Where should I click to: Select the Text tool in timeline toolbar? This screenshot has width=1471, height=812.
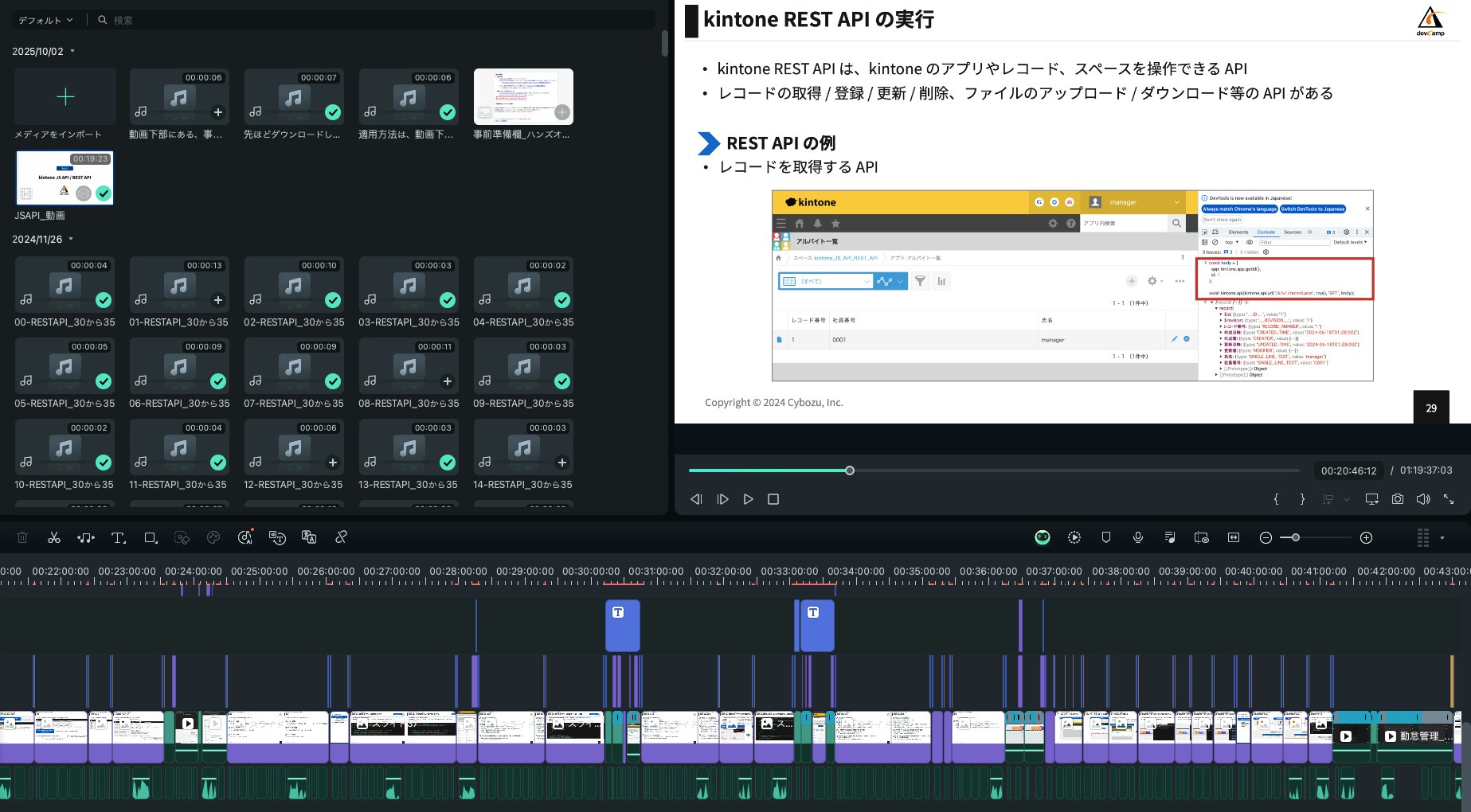(x=119, y=538)
